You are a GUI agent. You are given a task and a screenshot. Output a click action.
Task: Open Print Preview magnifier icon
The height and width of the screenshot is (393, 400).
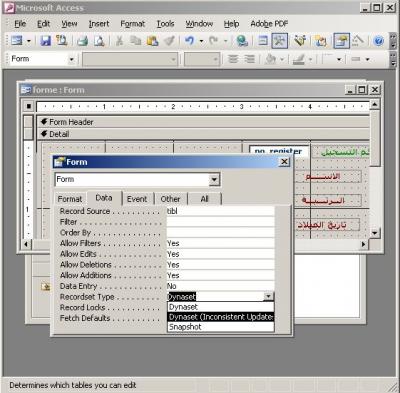tap(99, 41)
